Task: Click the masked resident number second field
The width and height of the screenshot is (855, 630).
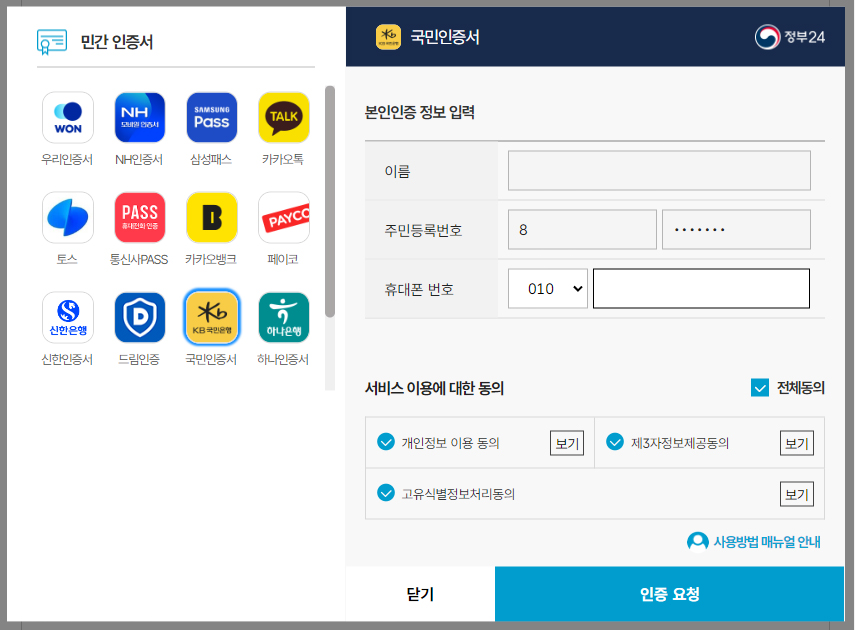Action: [736, 230]
